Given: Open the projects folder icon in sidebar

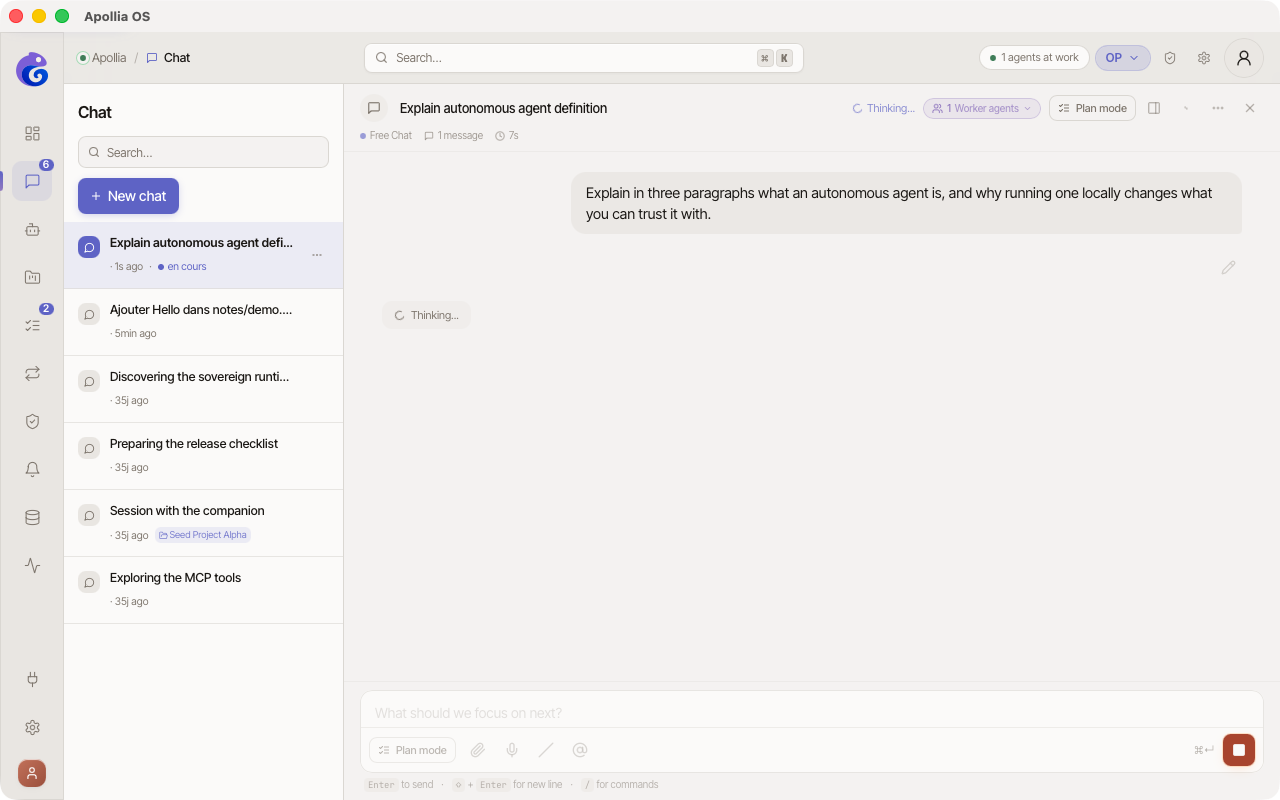Looking at the screenshot, I should (x=32, y=277).
